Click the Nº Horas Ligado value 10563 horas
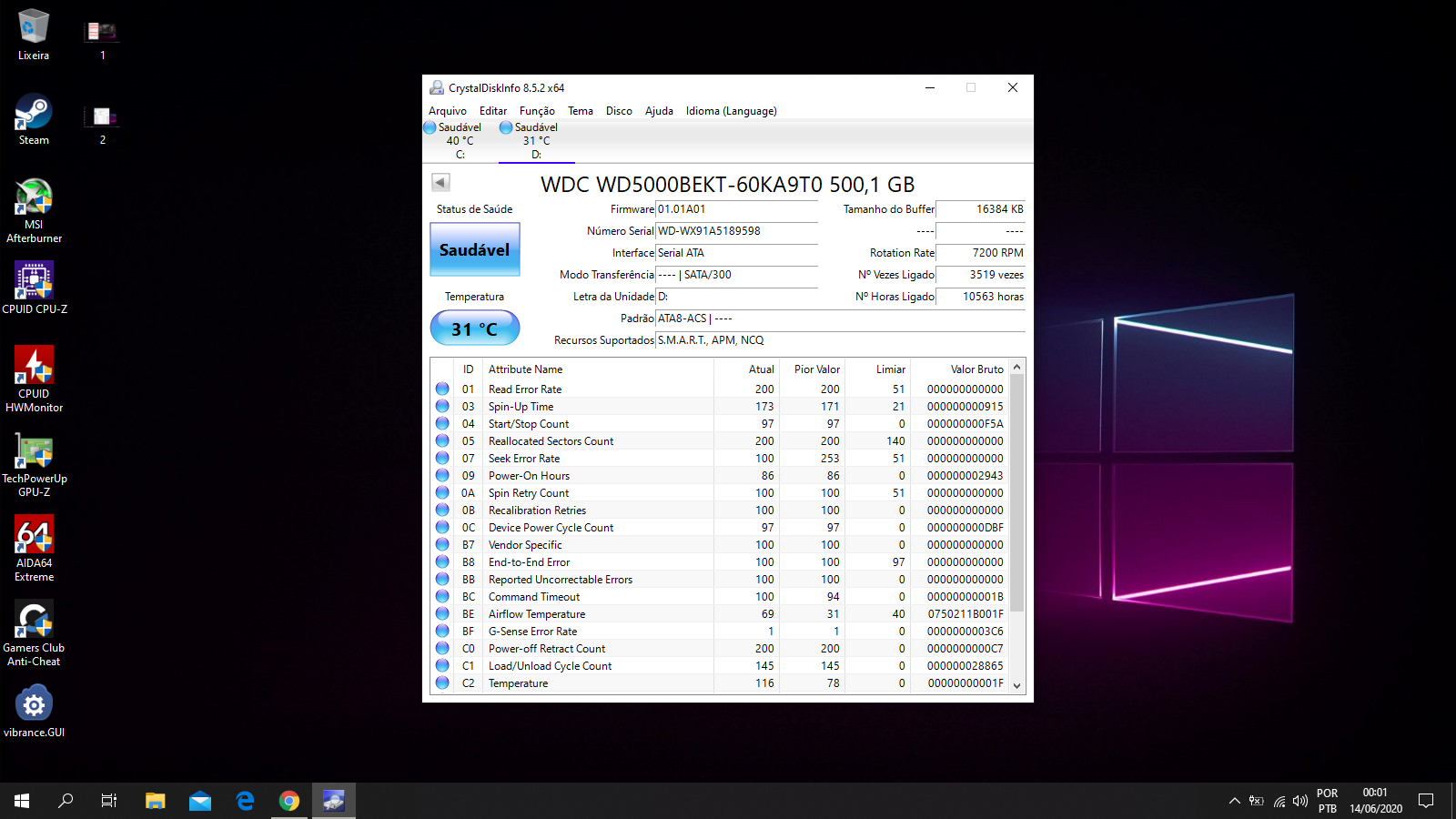 tap(981, 297)
